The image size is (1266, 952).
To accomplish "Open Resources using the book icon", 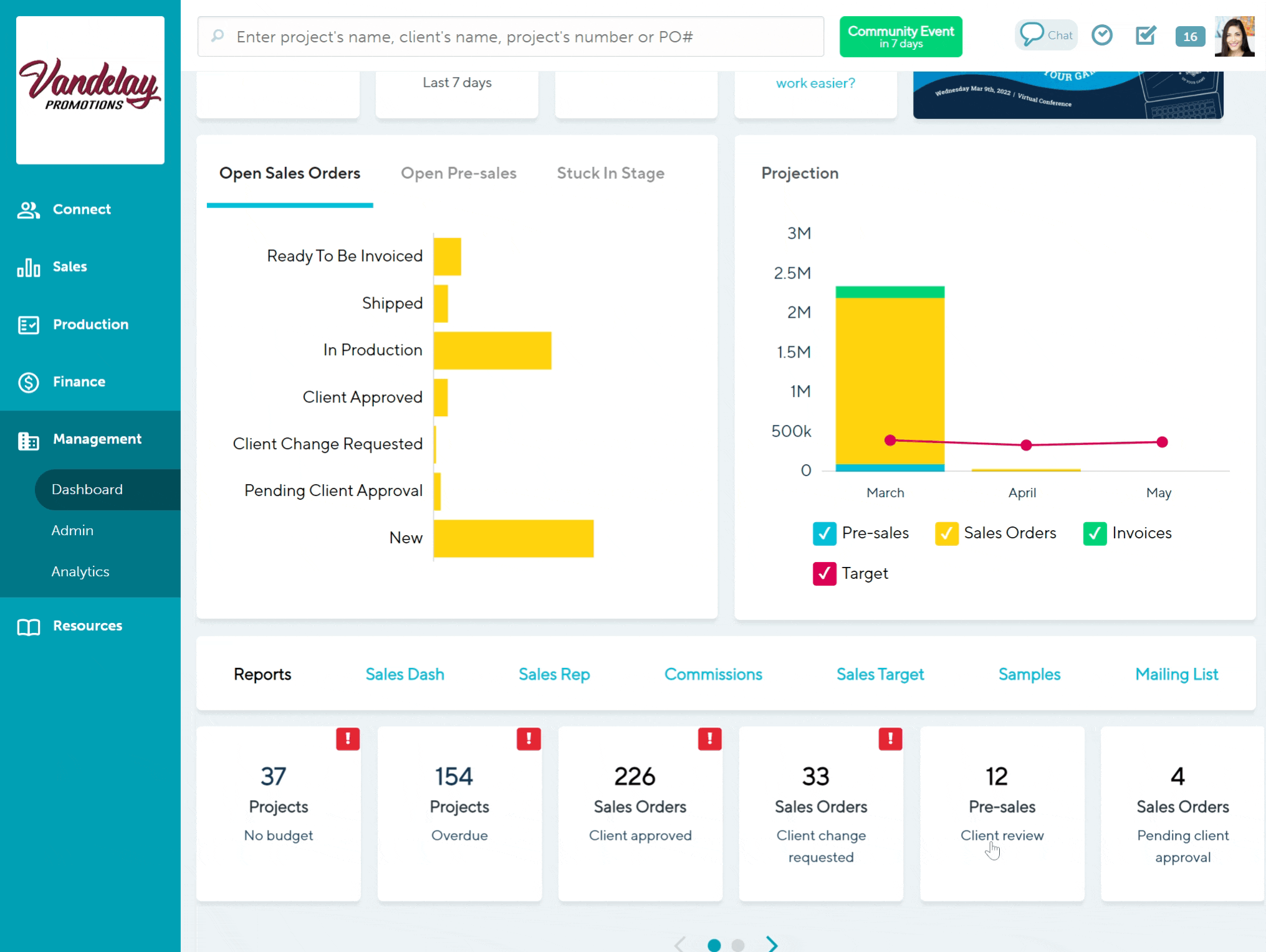I will click(28, 626).
